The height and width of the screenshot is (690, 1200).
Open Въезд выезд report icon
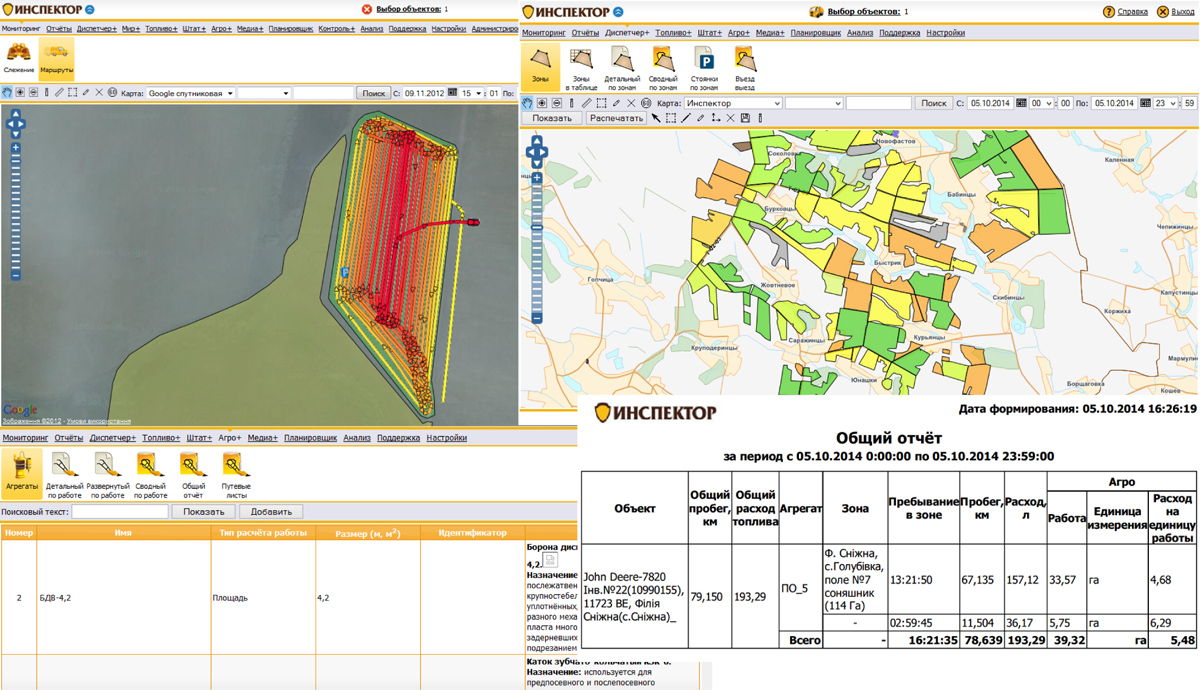pyautogui.click(x=744, y=68)
